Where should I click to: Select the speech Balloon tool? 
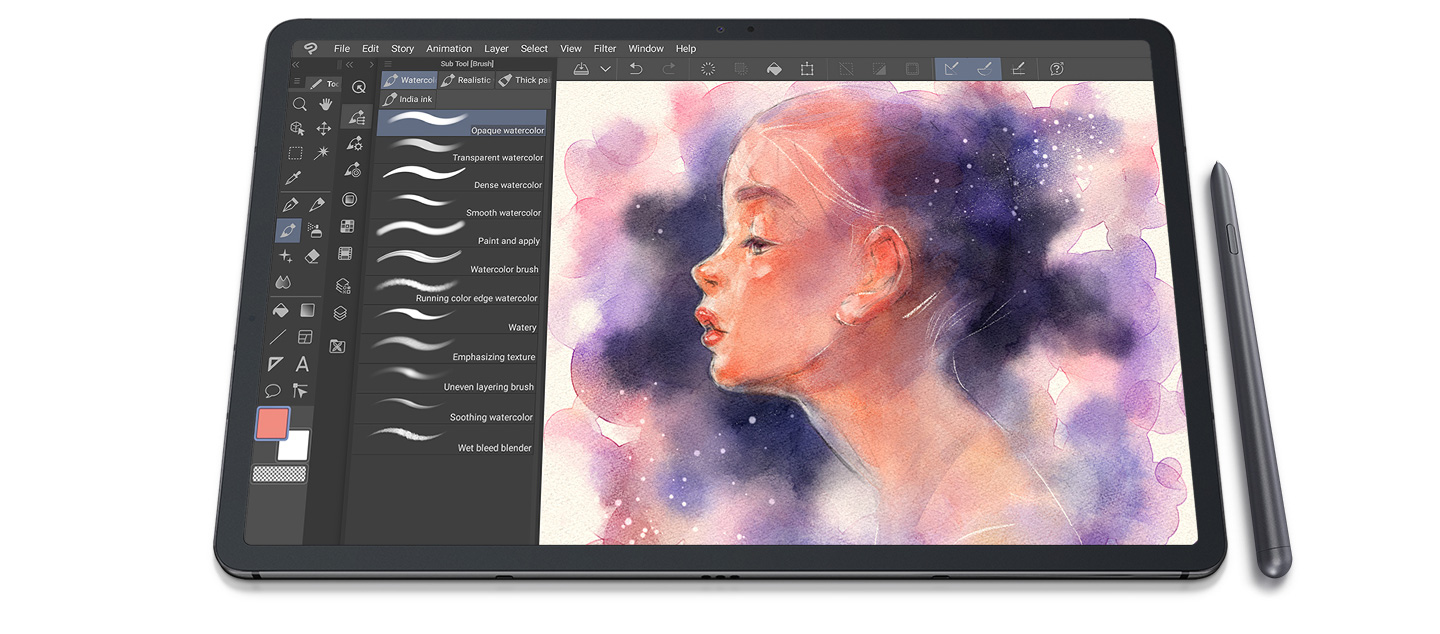(272, 391)
